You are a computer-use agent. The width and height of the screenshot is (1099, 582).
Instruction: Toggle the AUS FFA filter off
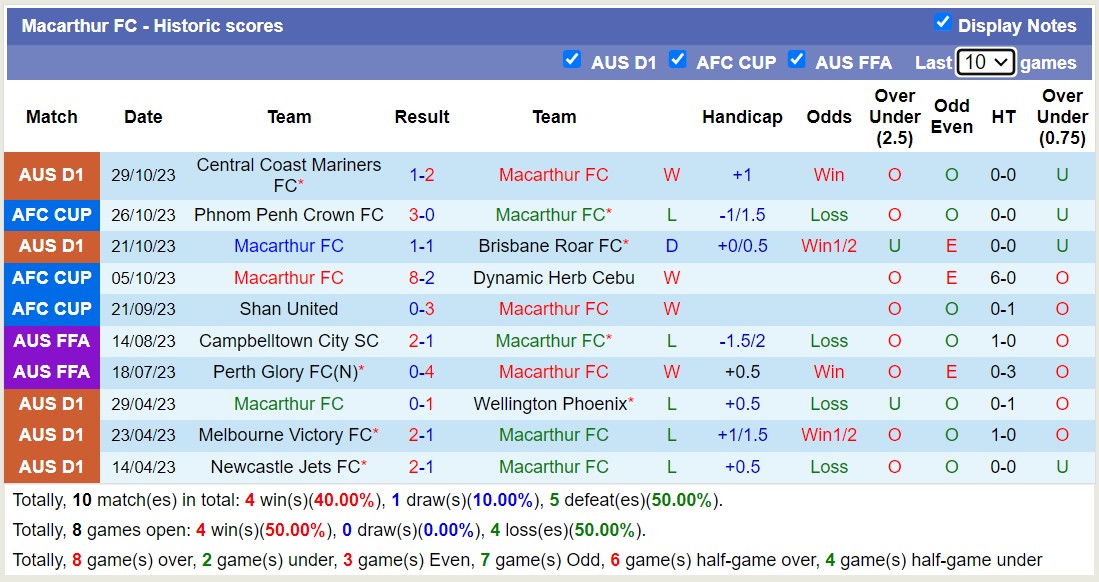pos(797,60)
